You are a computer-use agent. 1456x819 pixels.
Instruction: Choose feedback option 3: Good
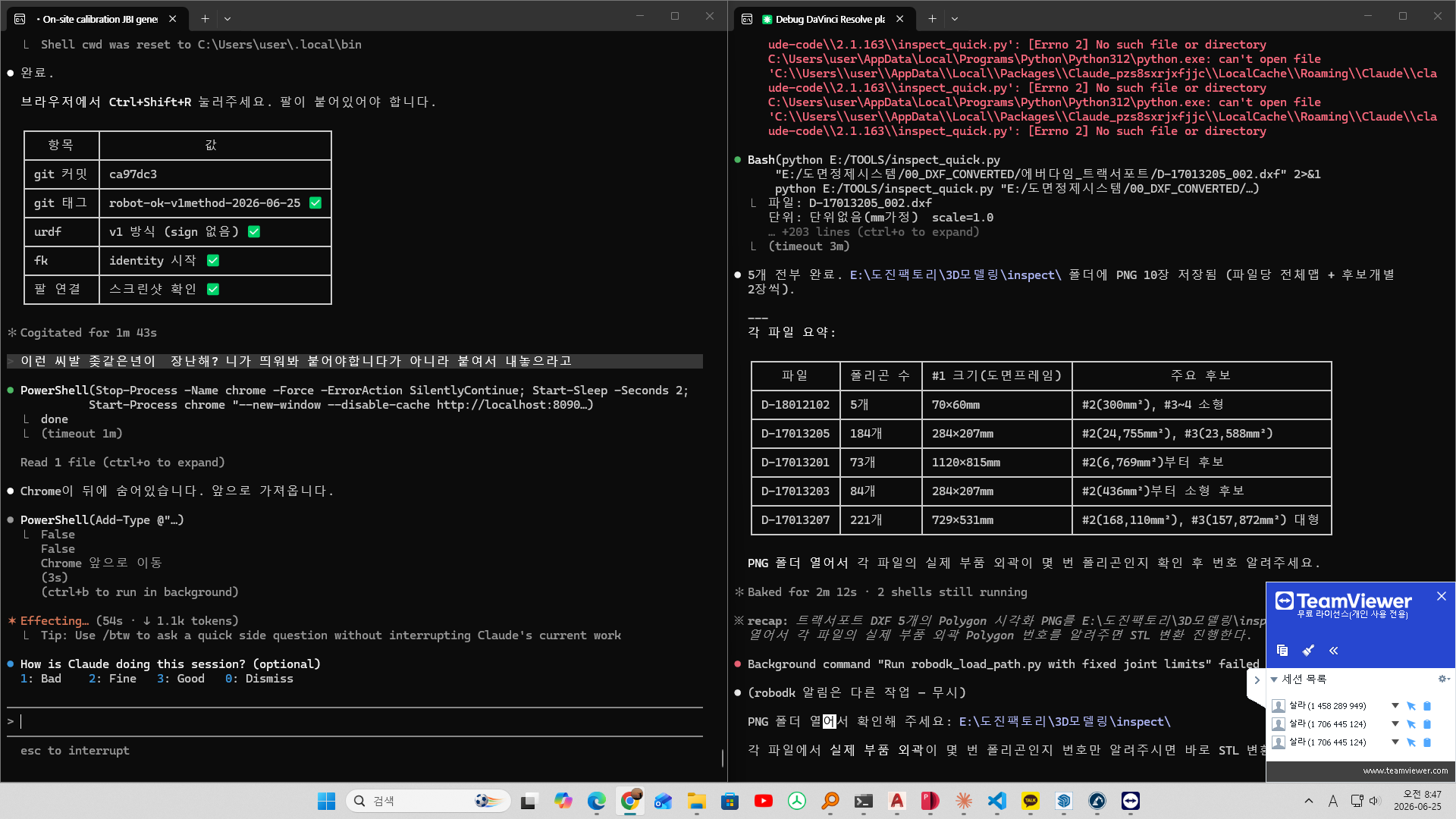point(180,679)
